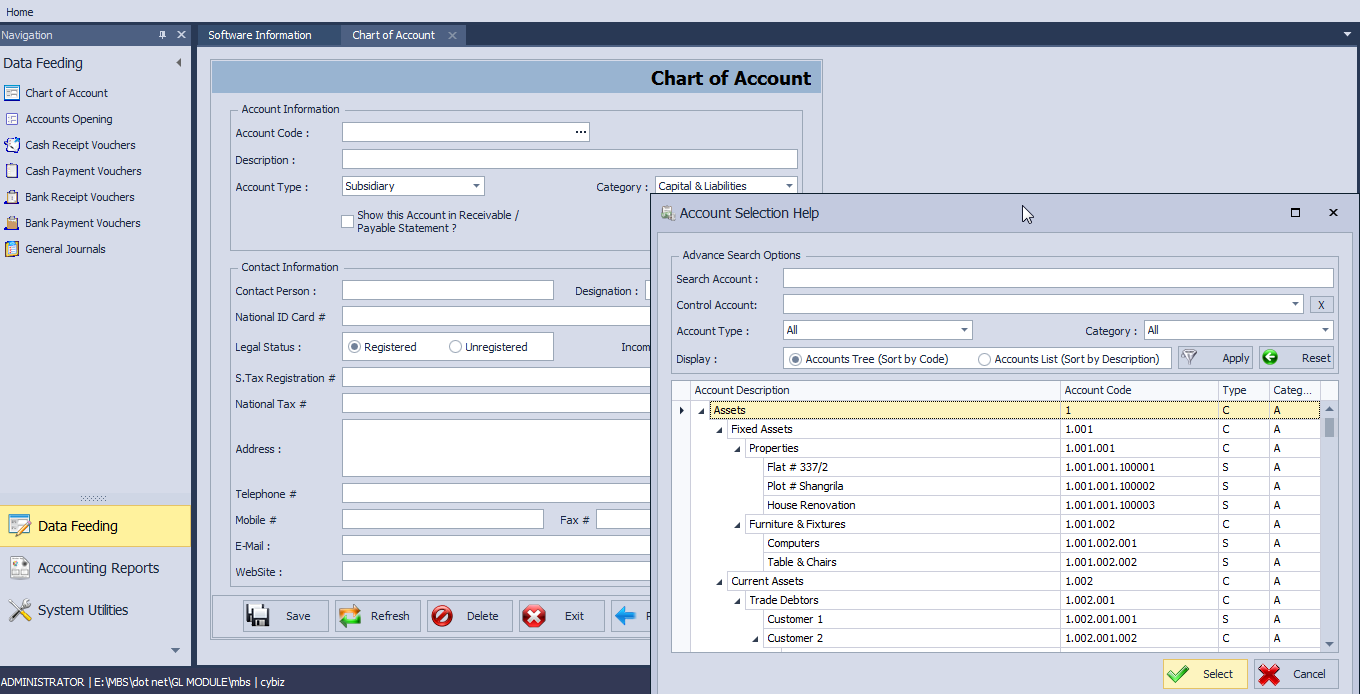Open the Control Account dropdown in dialog
The image size is (1360, 694).
tap(1296, 304)
